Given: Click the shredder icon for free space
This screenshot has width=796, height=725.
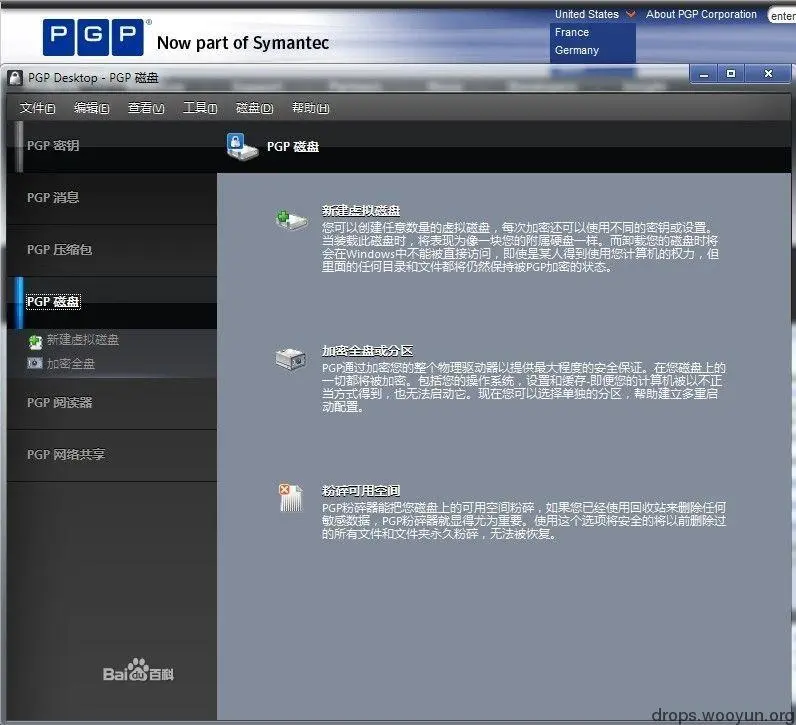Looking at the screenshot, I should tap(291, 498).
